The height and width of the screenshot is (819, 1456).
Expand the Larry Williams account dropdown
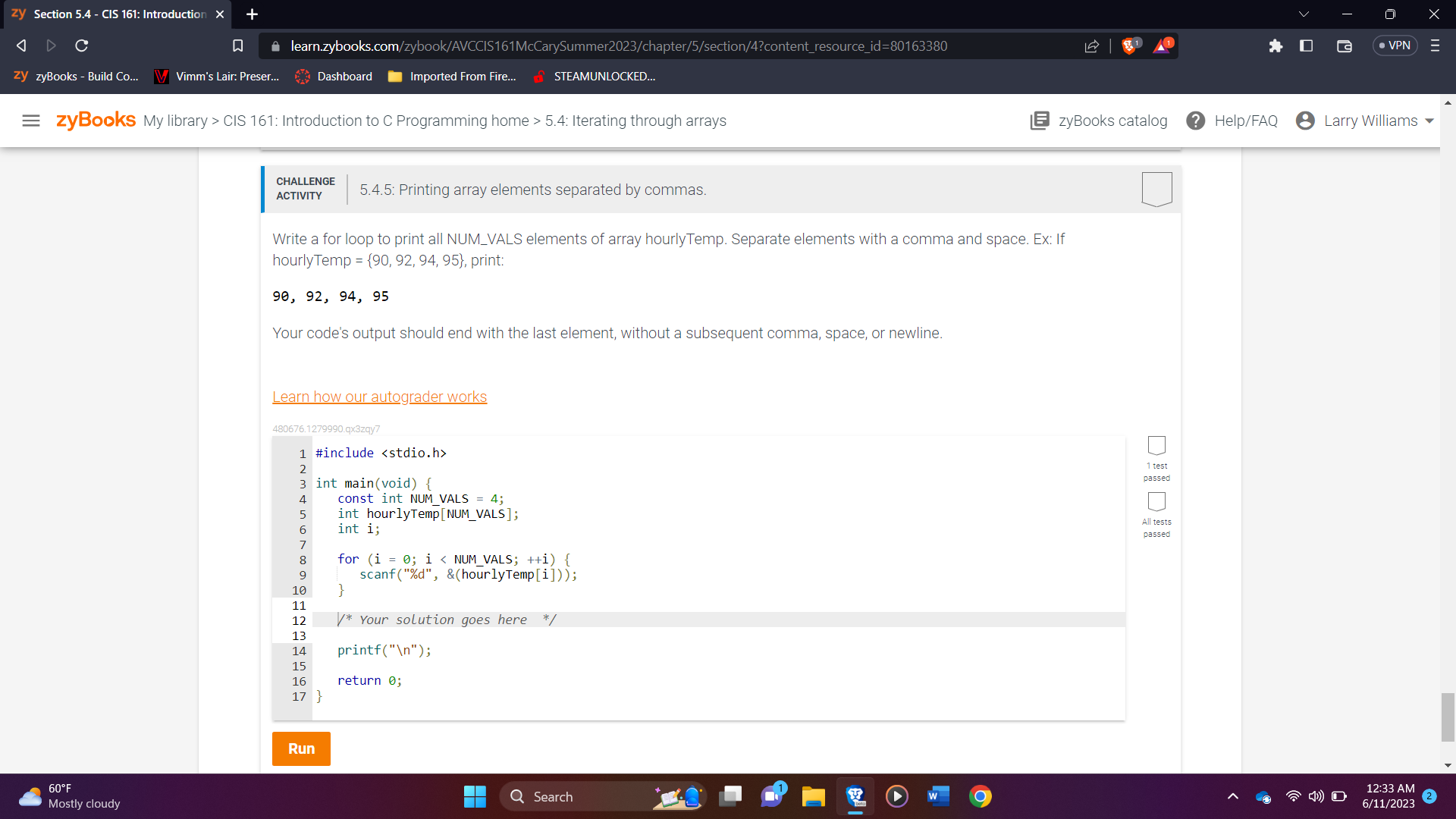point(1429,121)
